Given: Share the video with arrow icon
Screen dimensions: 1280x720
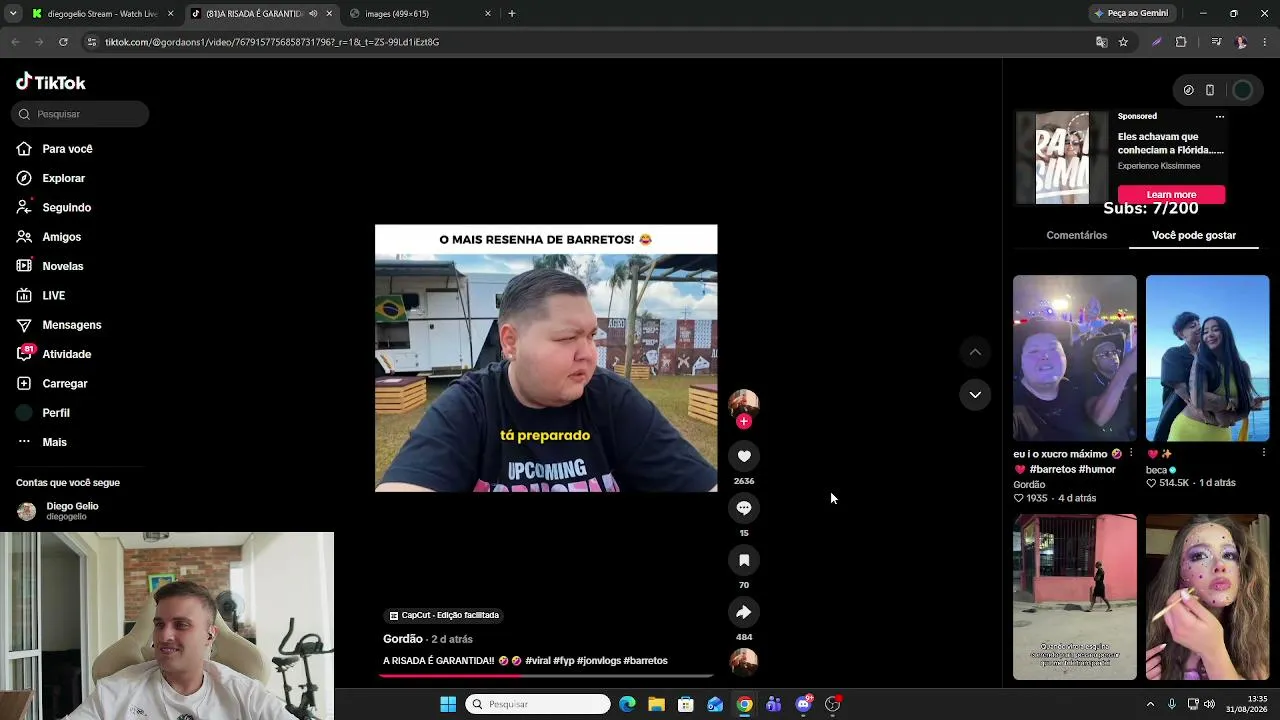Looking at the screenshot, I should pyautogui.click(x=744, y=612).
